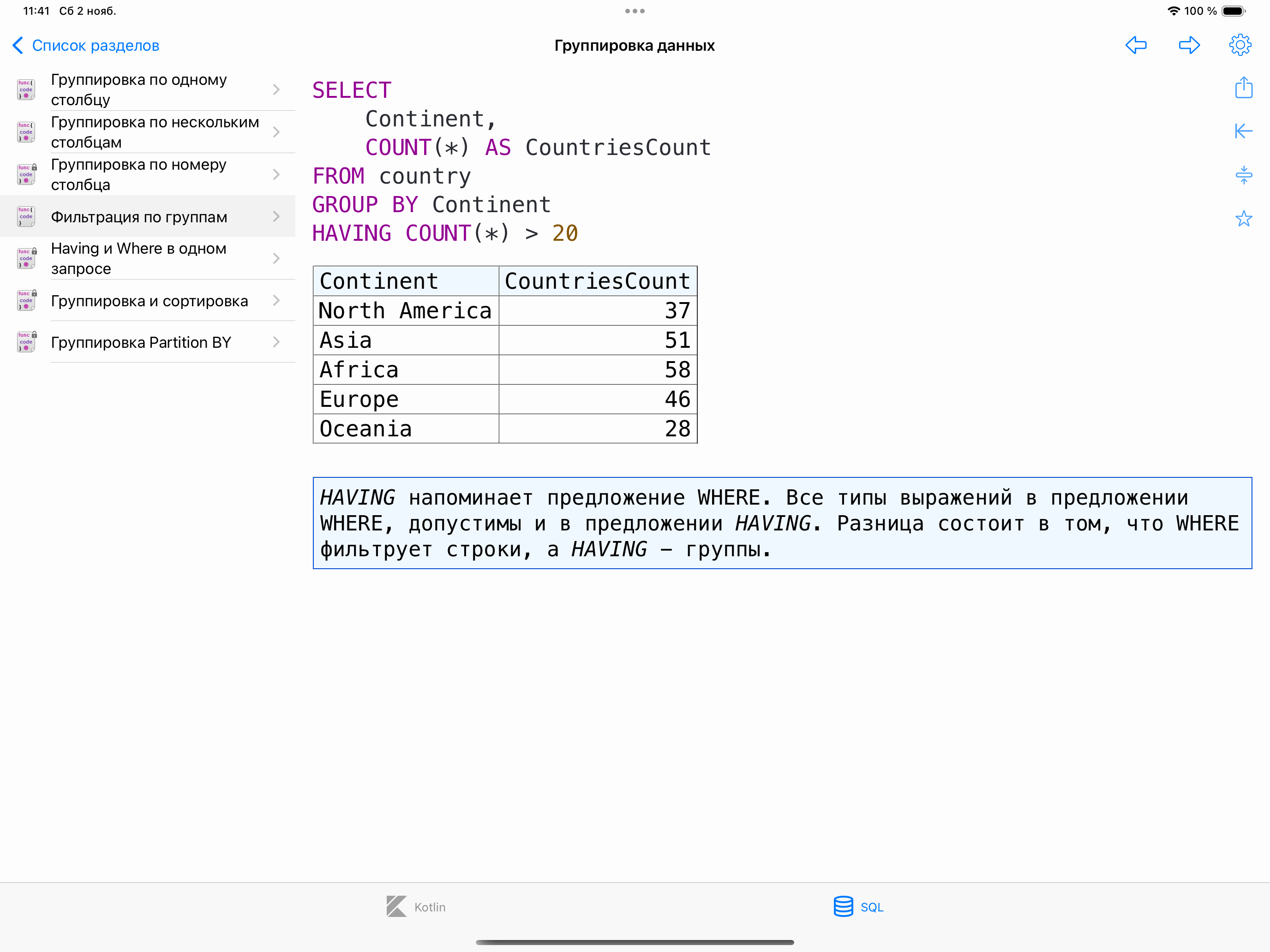Tap code icon of Фильтрация по группам
Screen dimensions: 1270x952
pyautogui.click(x=26, y=216)
